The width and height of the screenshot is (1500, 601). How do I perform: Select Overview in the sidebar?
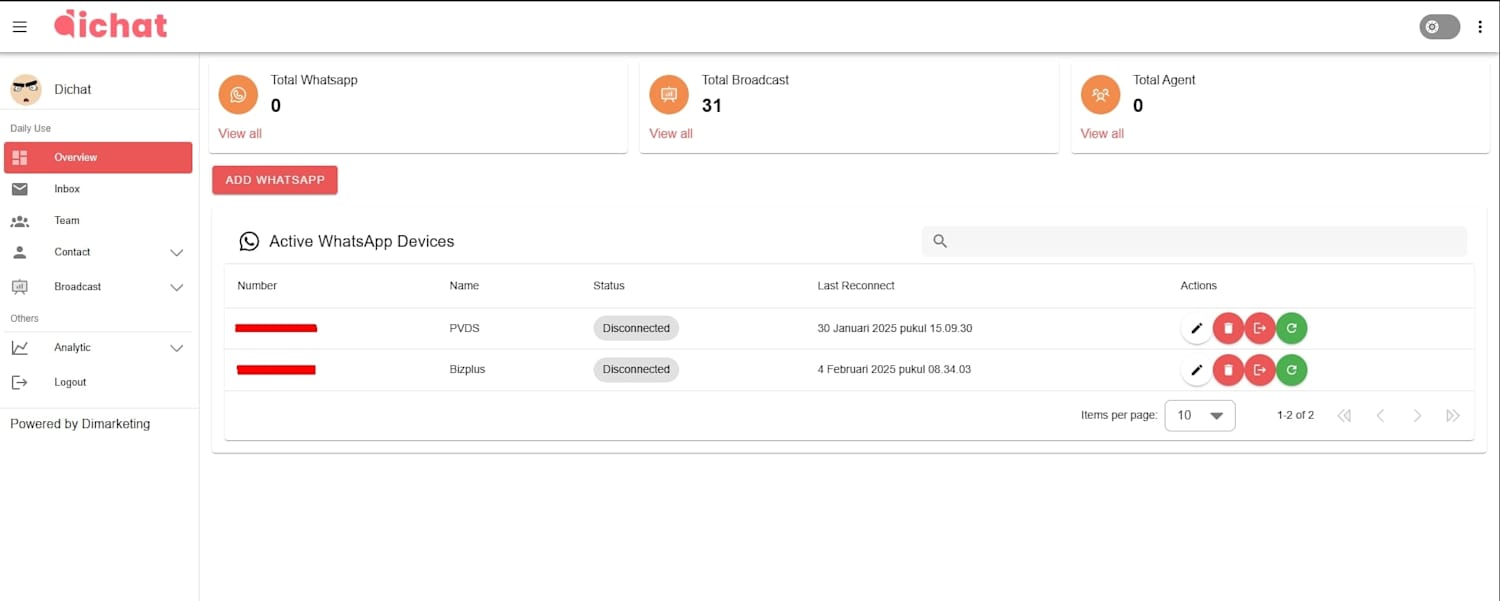98,157
